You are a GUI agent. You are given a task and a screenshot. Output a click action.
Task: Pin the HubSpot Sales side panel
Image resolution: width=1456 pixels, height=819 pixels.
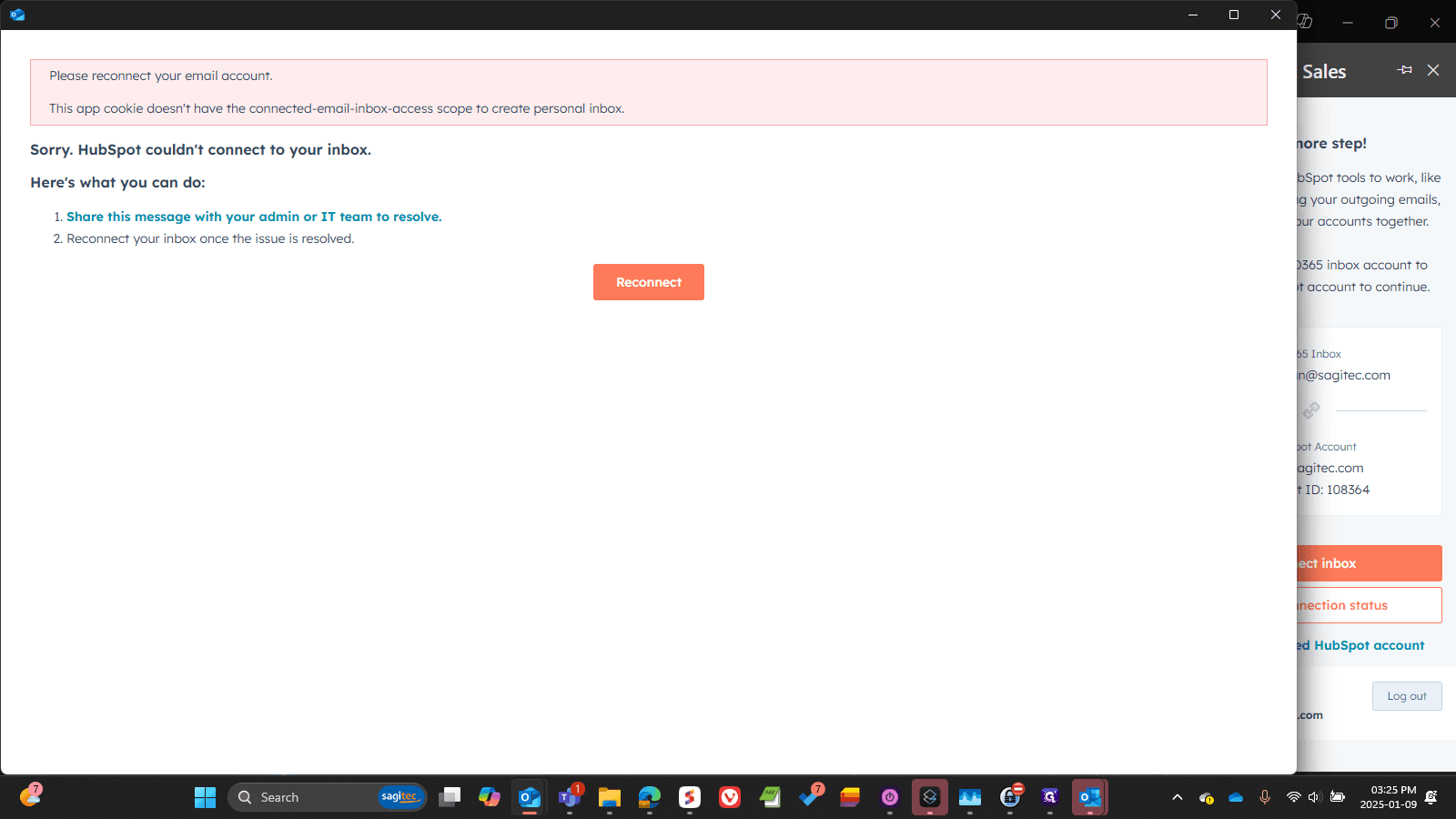(x=1405, y=70)
